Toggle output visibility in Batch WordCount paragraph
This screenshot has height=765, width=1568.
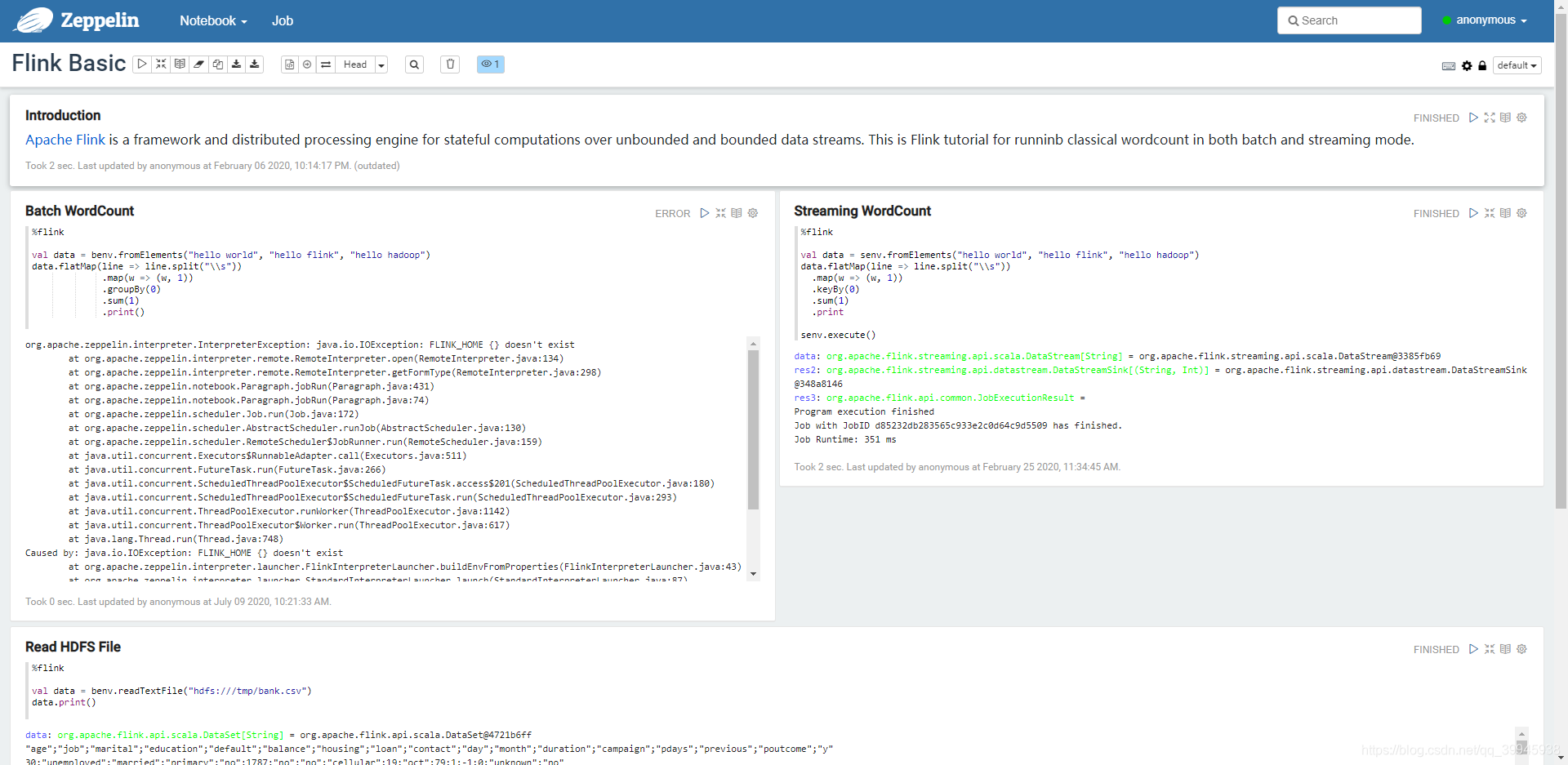tap(737, 213)
